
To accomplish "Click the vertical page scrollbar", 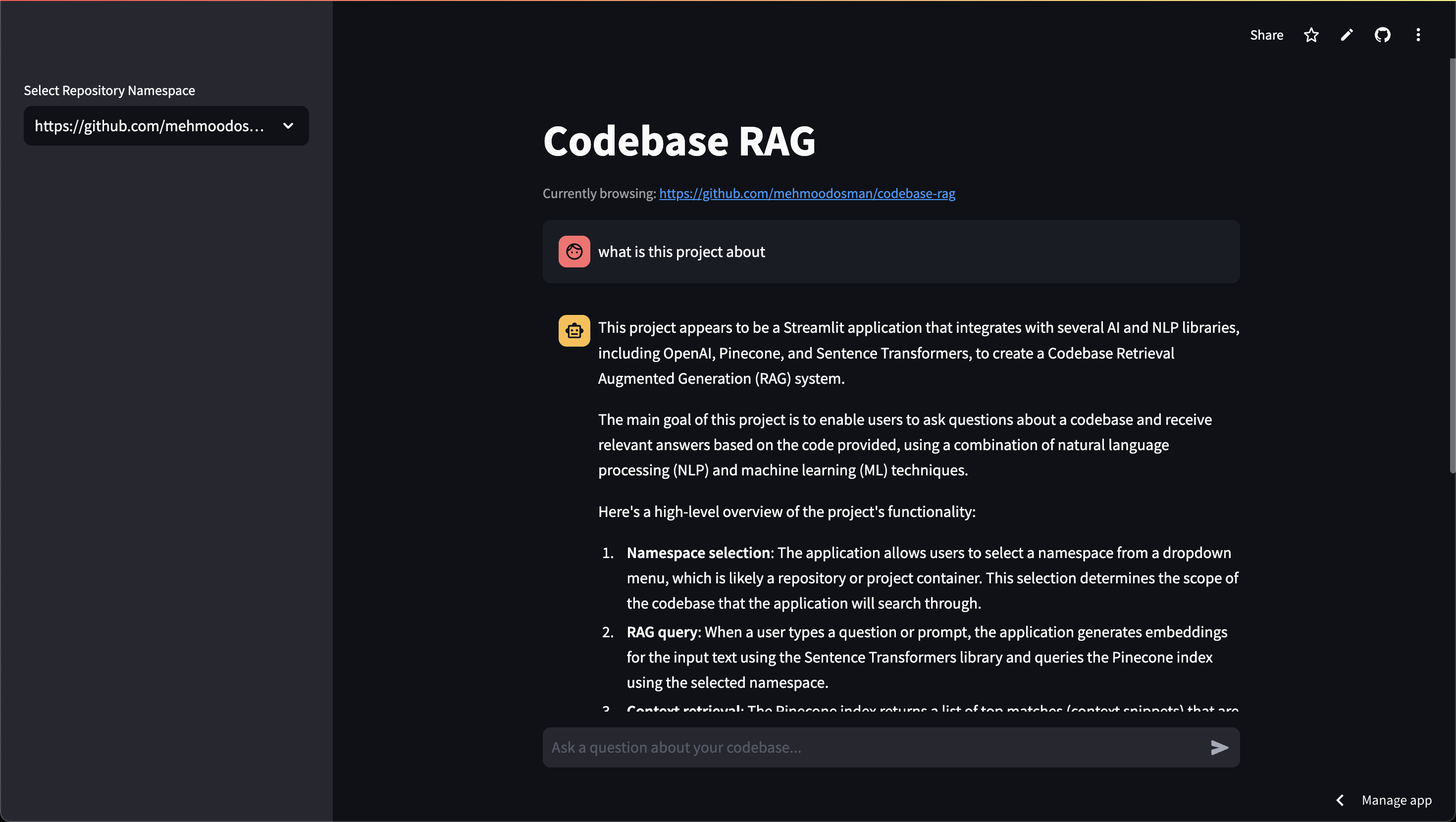I will pos(1452,266).
